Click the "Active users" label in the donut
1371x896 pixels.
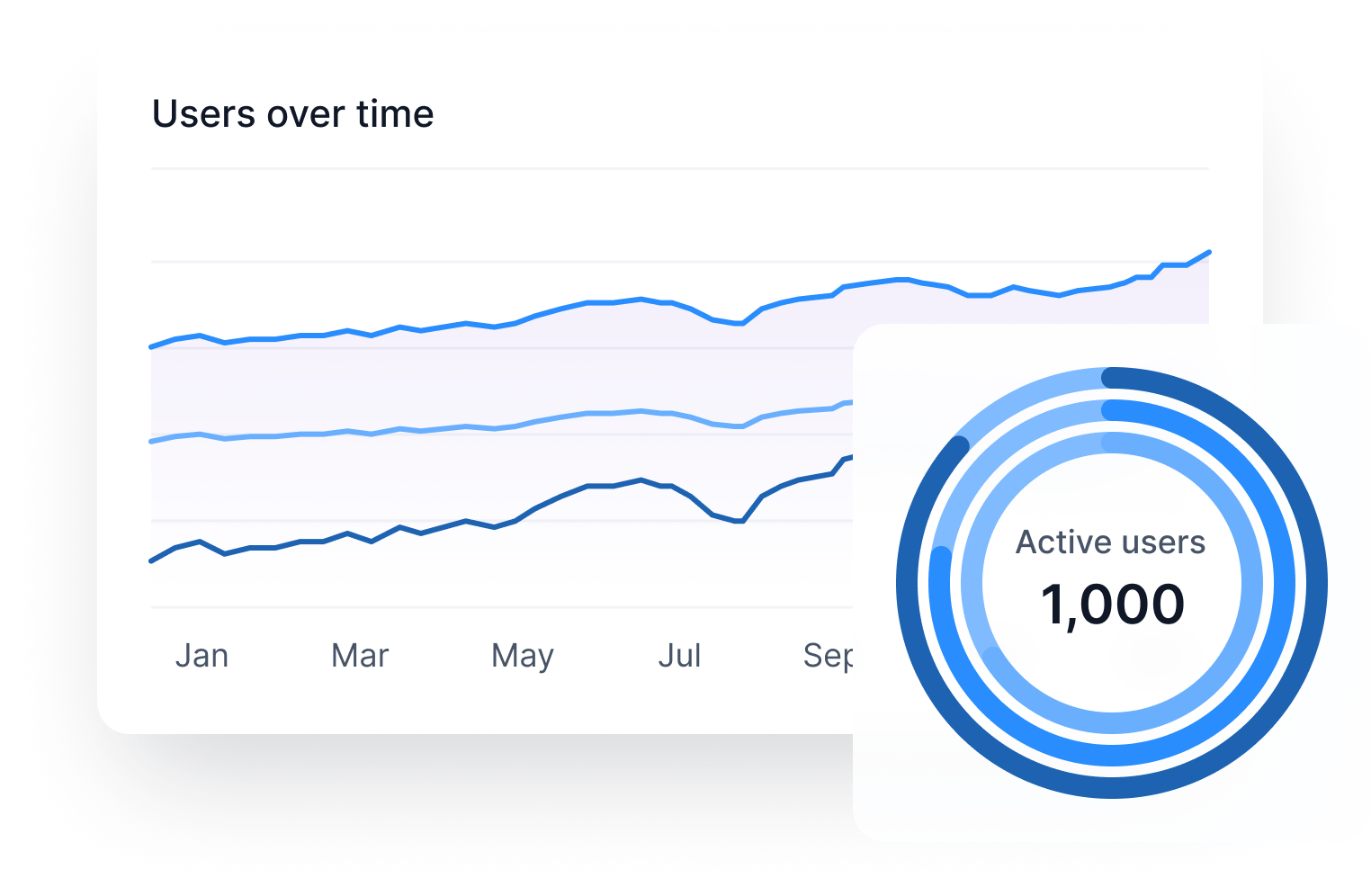1110,542
